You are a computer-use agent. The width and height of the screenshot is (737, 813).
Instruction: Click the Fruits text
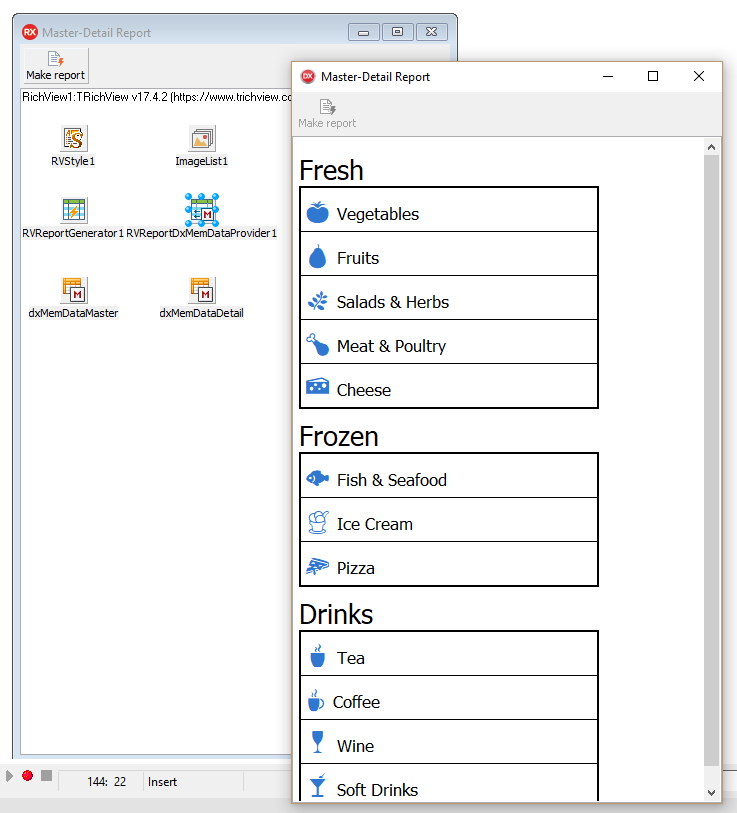pos(358,258)
